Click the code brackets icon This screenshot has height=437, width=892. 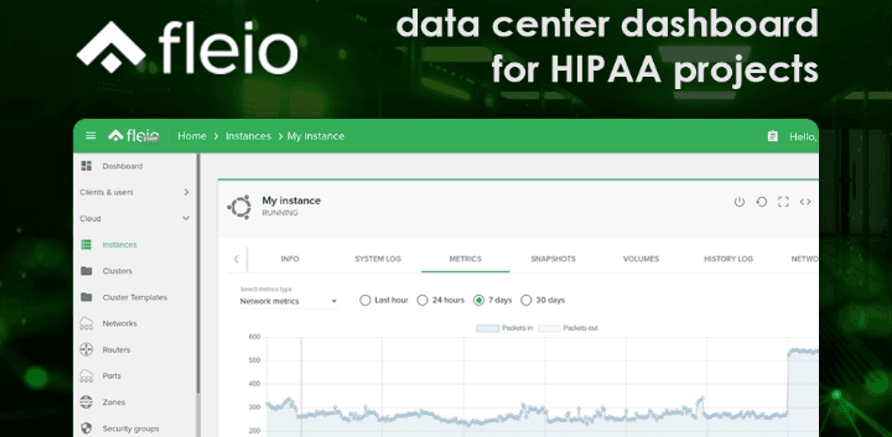(x=805, y=202)
